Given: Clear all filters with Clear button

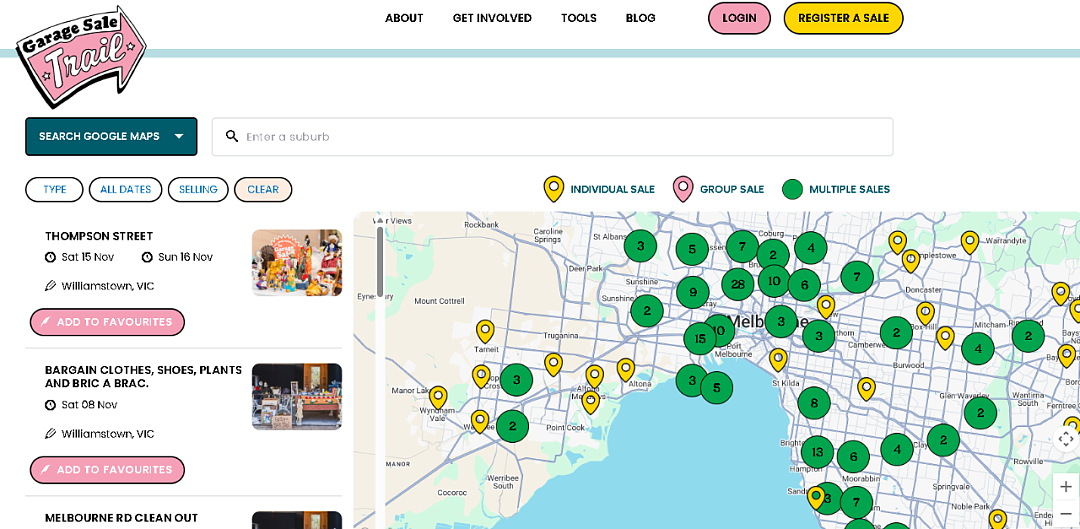Looking at the screenshot, I should pos(263,189).
